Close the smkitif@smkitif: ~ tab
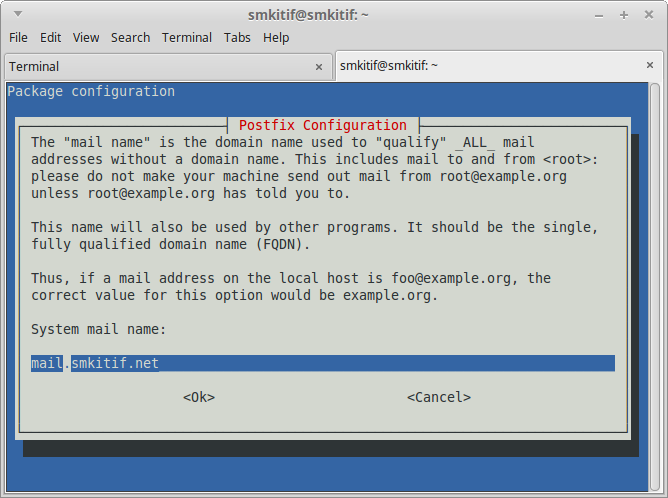Image resolution: width=668 pixels, height=498 pixels. [x=650, y=65]
